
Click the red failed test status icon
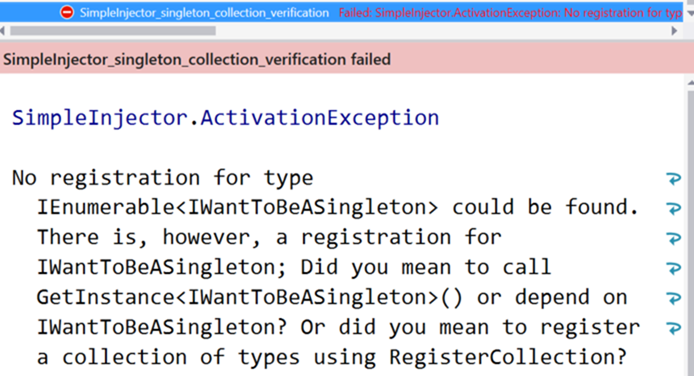click(x=67, y=12)
